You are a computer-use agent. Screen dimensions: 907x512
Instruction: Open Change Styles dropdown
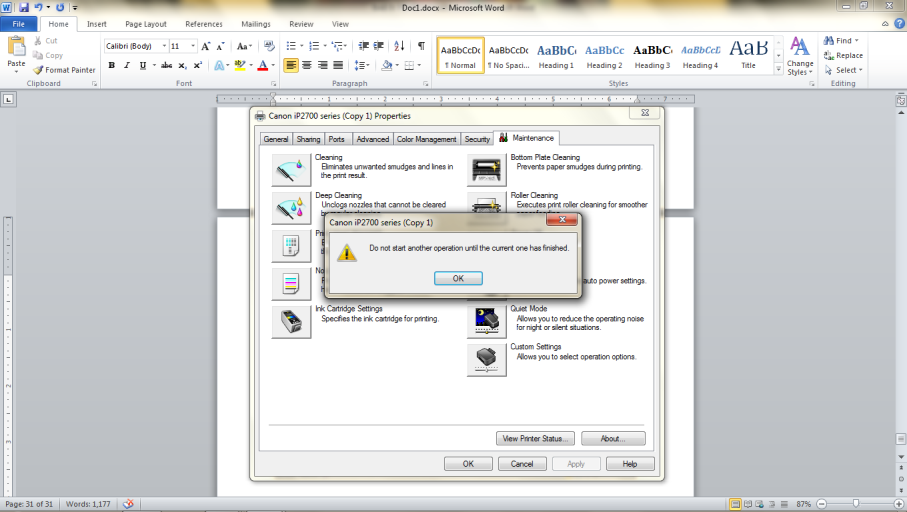point(800,56)
